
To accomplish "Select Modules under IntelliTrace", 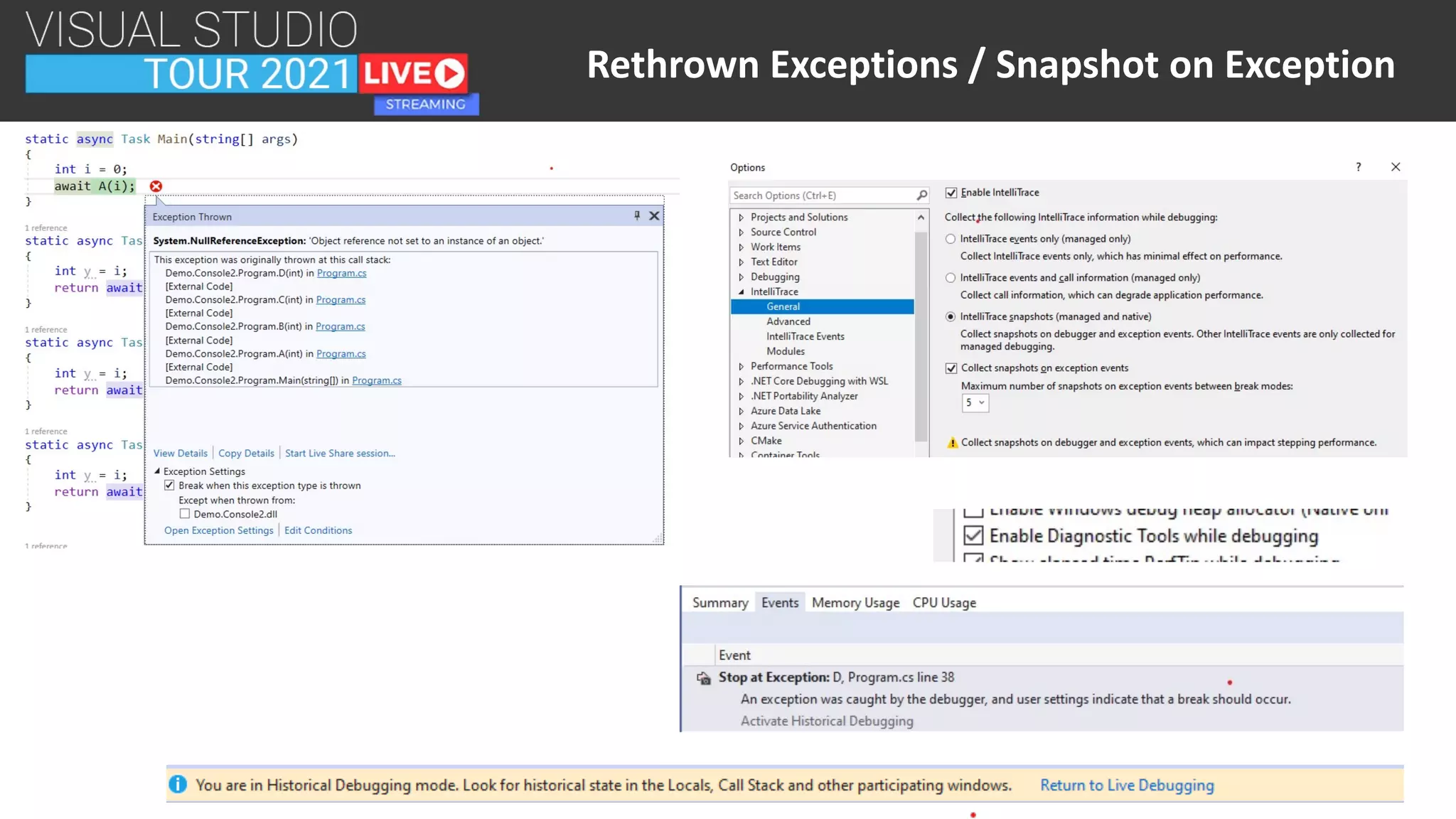I will 785,352.
